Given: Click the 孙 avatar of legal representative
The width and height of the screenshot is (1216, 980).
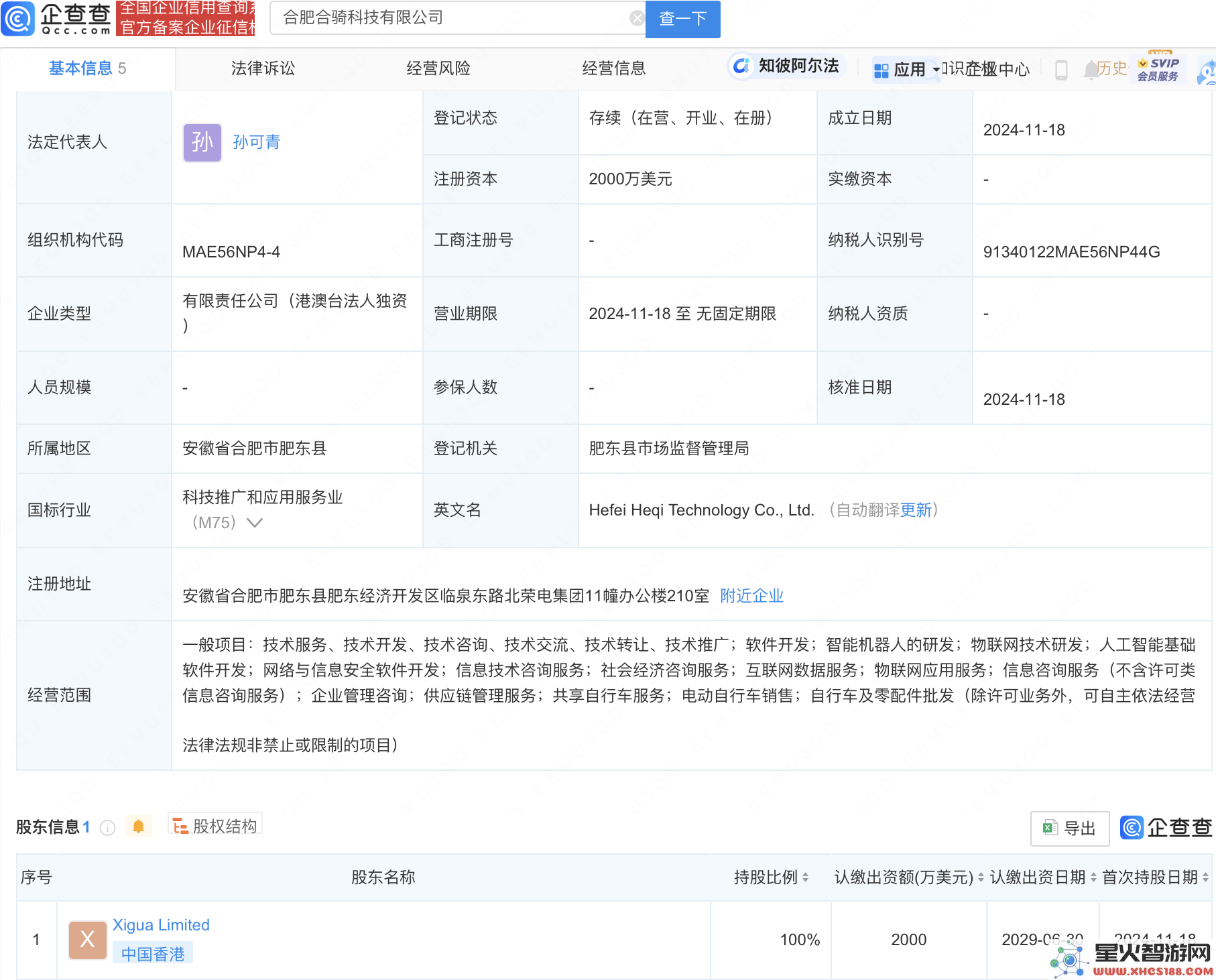Looking at the screenshot, I should [202, 142].
